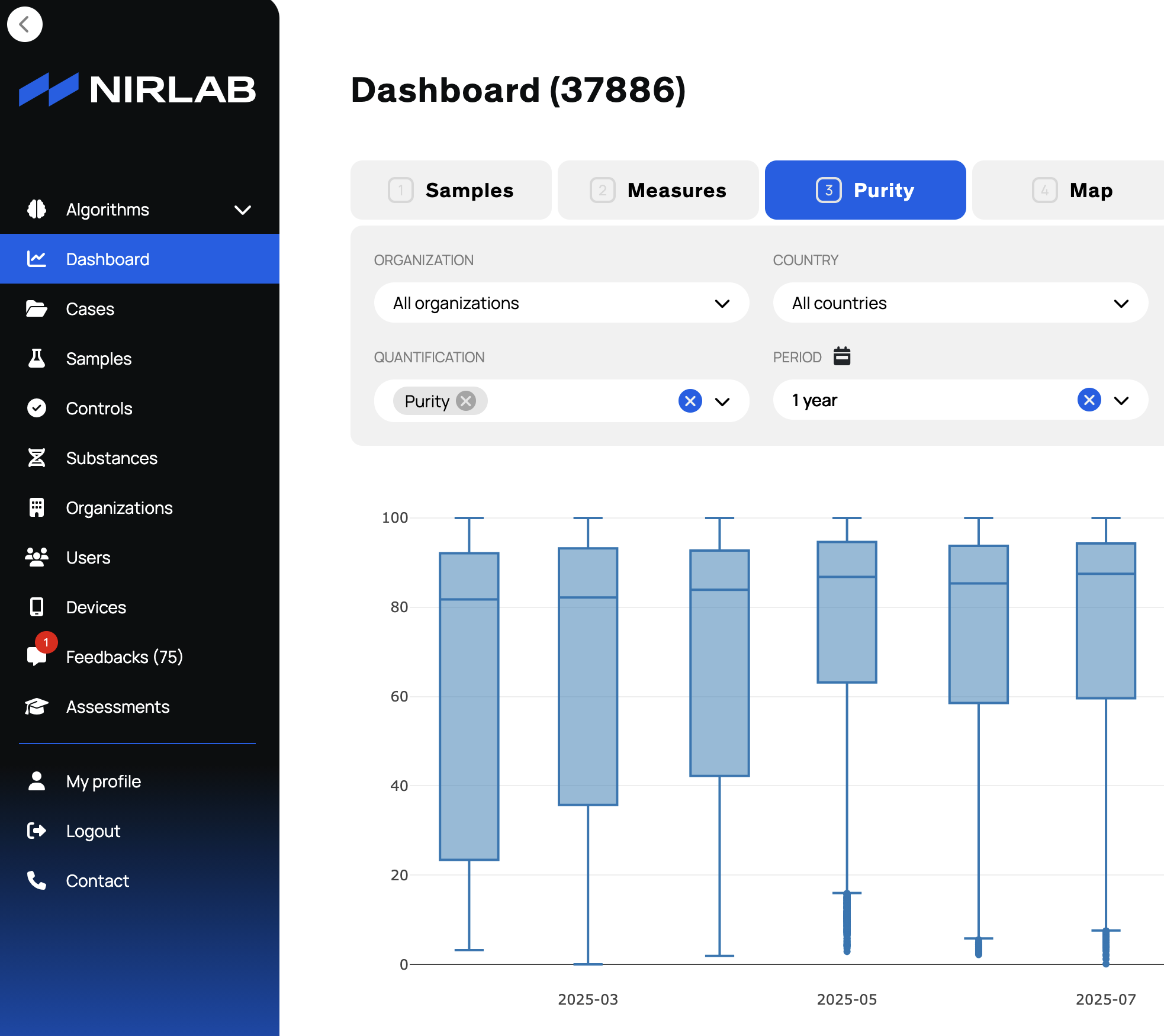1164x1036 pixels.
Task: Open Cases via the folder icon
Action: [x=36, y=308]
